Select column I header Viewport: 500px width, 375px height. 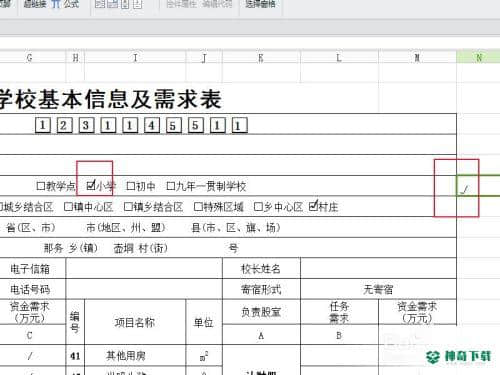(135, 58)
